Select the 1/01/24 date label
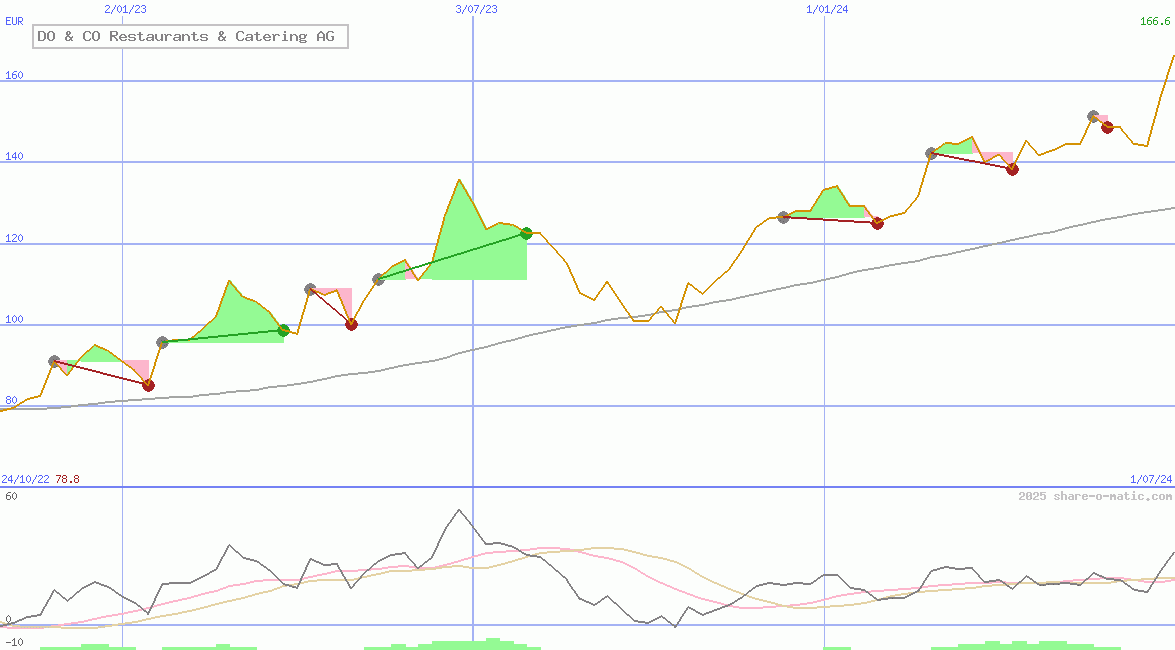 pos(827,9)
